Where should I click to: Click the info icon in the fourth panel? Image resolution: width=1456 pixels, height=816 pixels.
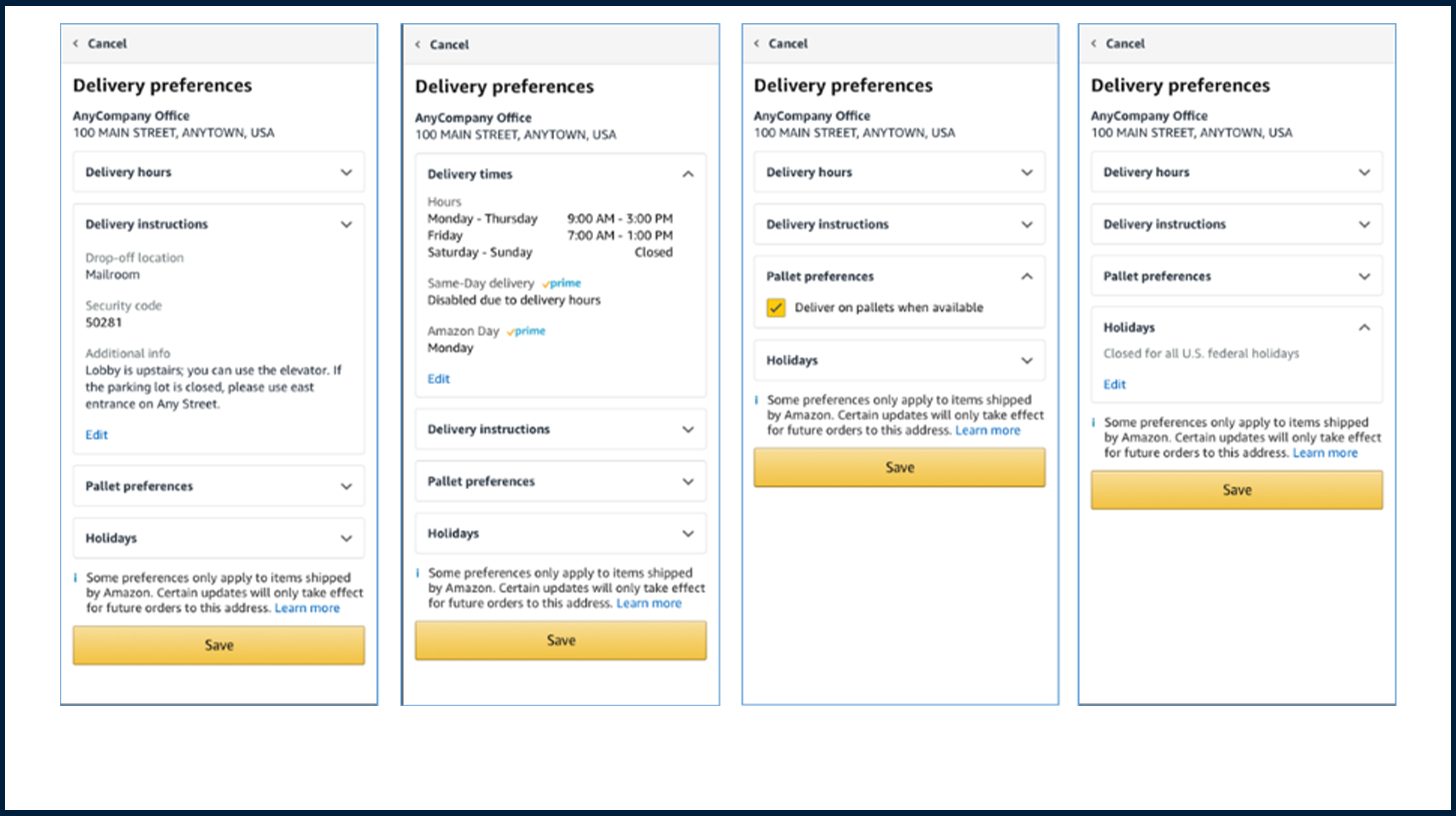click(x=1094, y=422)
